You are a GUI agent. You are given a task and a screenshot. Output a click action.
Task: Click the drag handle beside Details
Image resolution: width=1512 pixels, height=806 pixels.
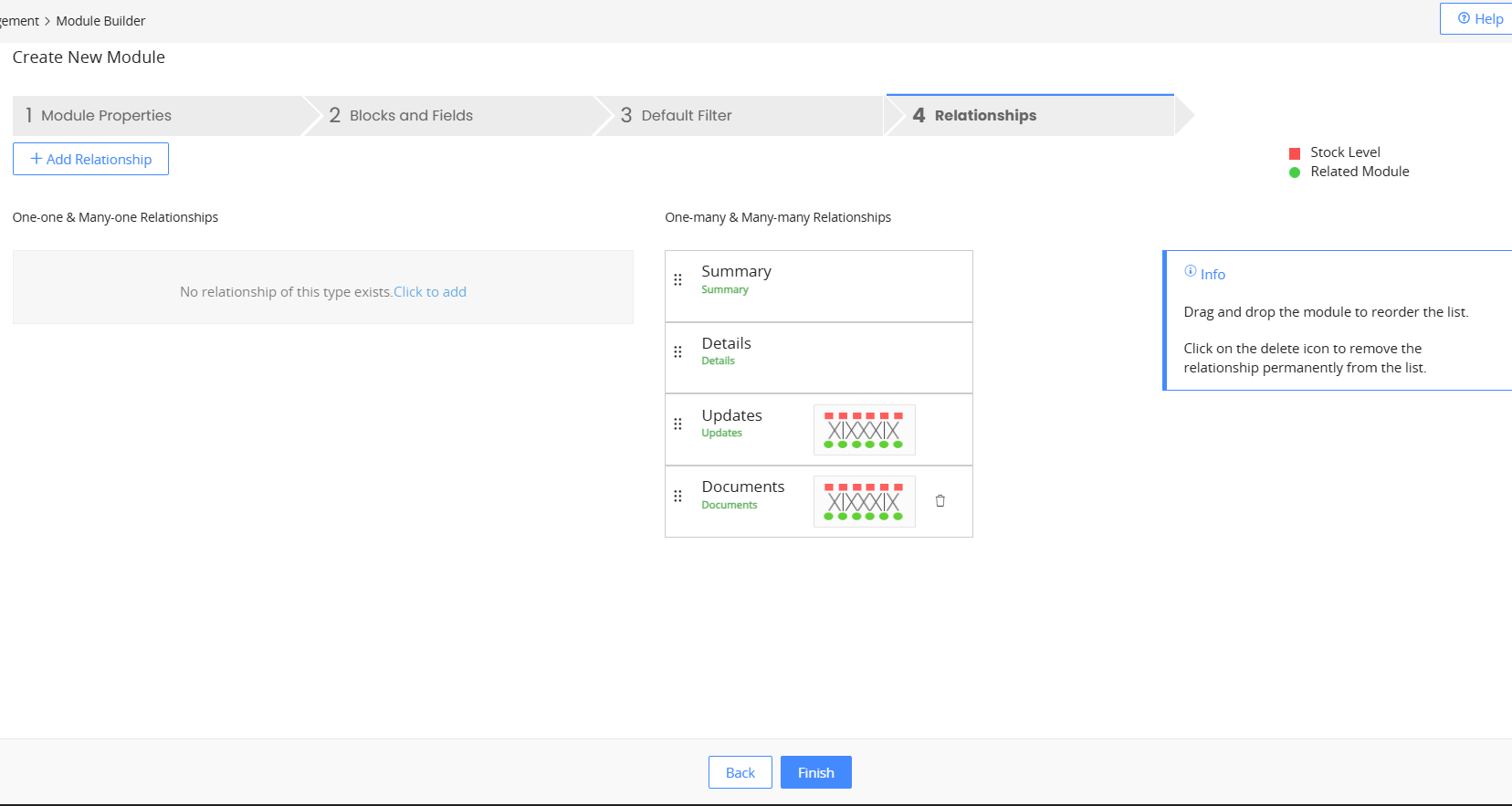coord(677,352)
